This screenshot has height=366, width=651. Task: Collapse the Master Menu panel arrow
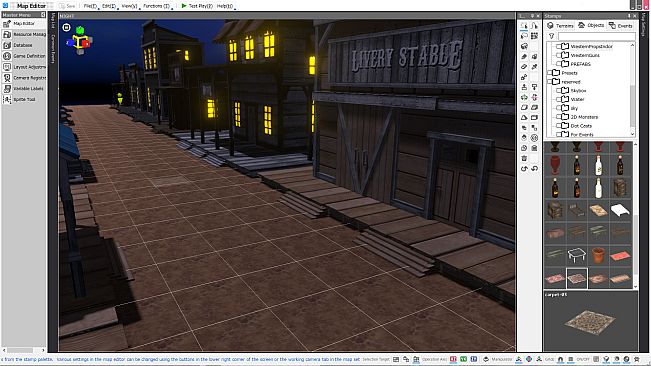pyautogui.click(x=43, y=15)
